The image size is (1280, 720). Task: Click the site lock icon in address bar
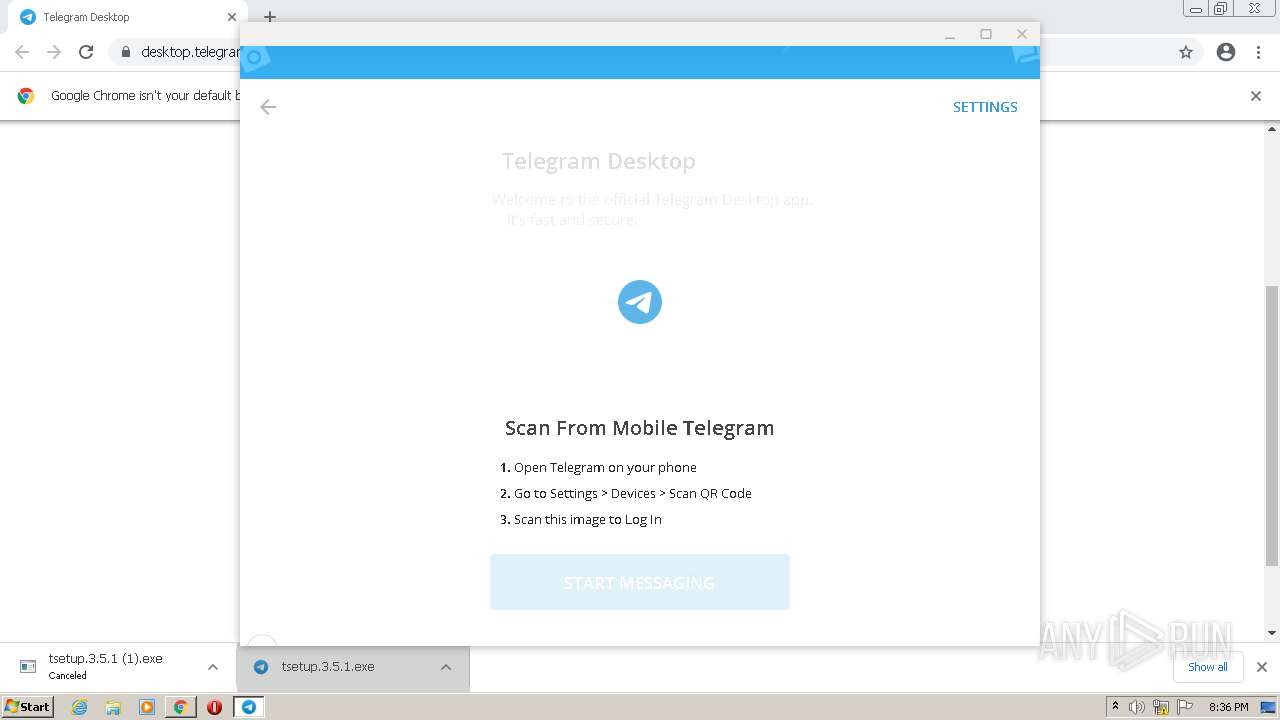point(125,52)
